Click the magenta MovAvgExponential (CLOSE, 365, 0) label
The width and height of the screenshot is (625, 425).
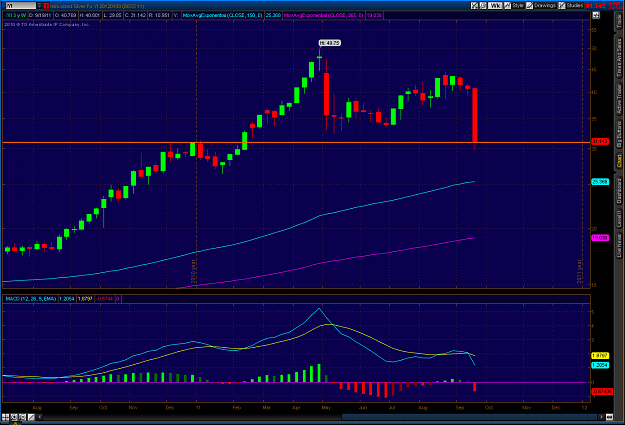pos(324,15)
